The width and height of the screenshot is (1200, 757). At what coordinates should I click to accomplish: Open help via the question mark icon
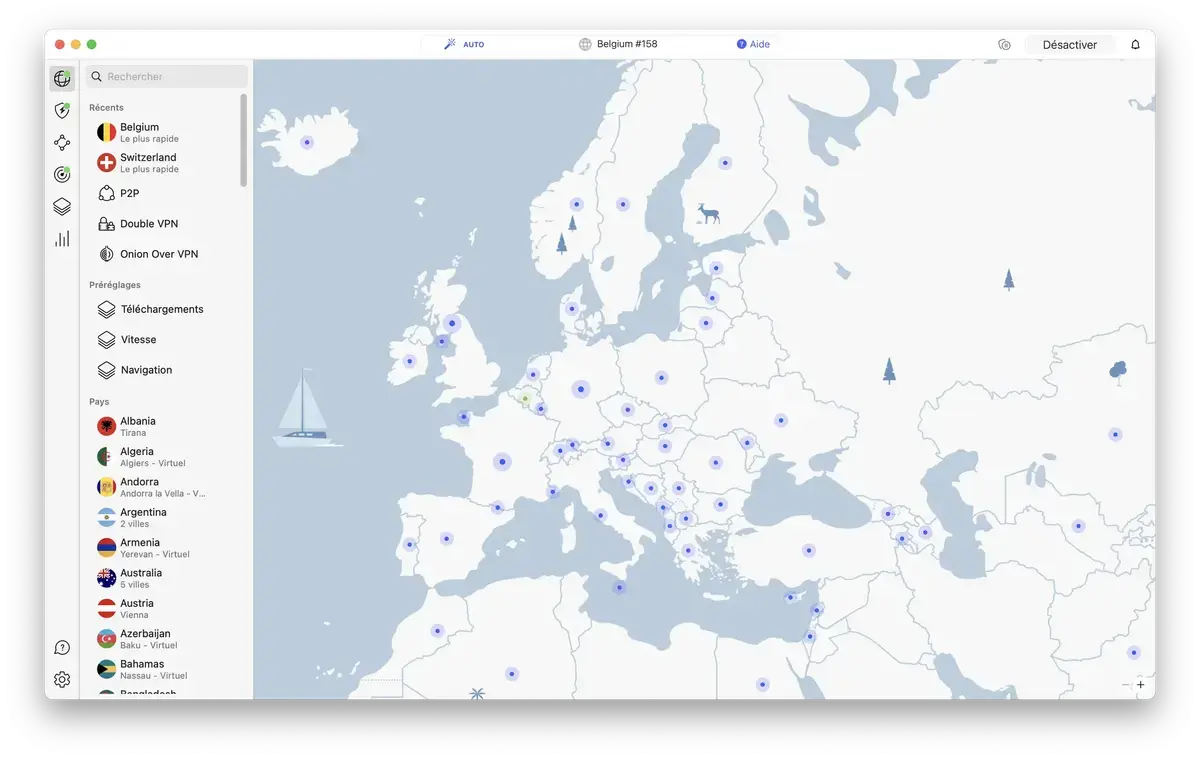coord(62,647)
